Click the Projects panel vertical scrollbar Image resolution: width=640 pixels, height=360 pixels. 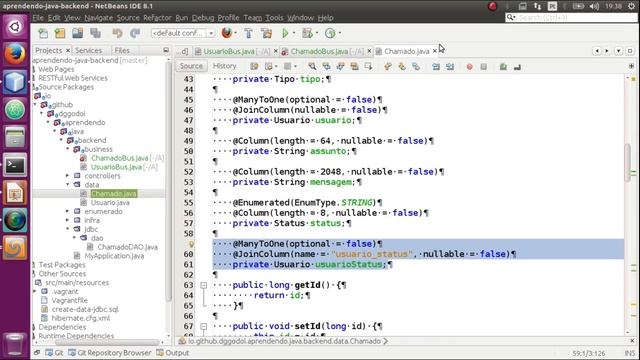point(169,182)
